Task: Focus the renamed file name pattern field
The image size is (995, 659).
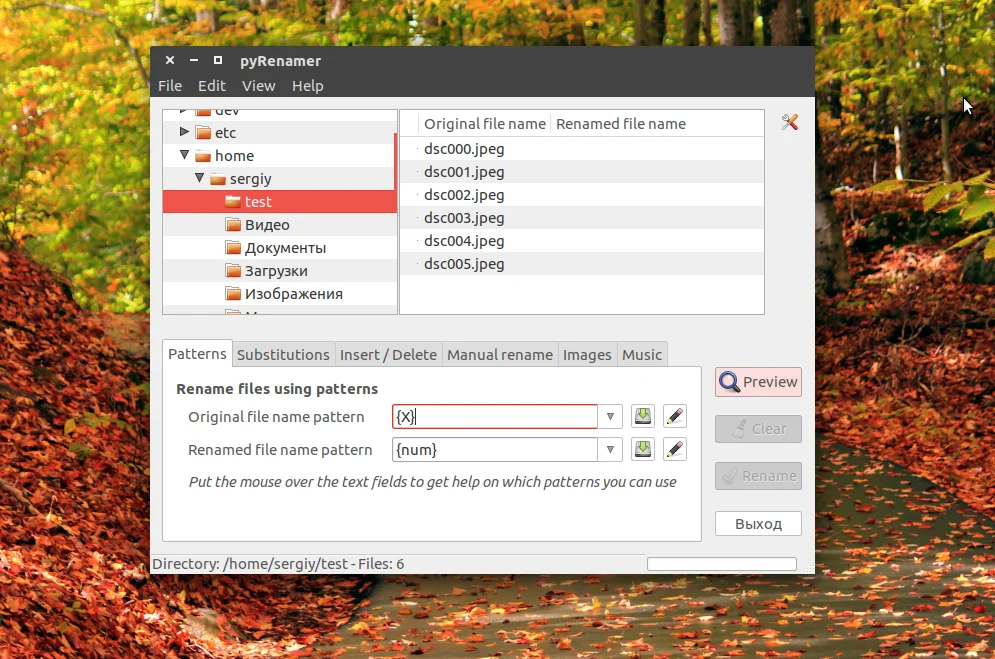Action: [x=495, y=450]
